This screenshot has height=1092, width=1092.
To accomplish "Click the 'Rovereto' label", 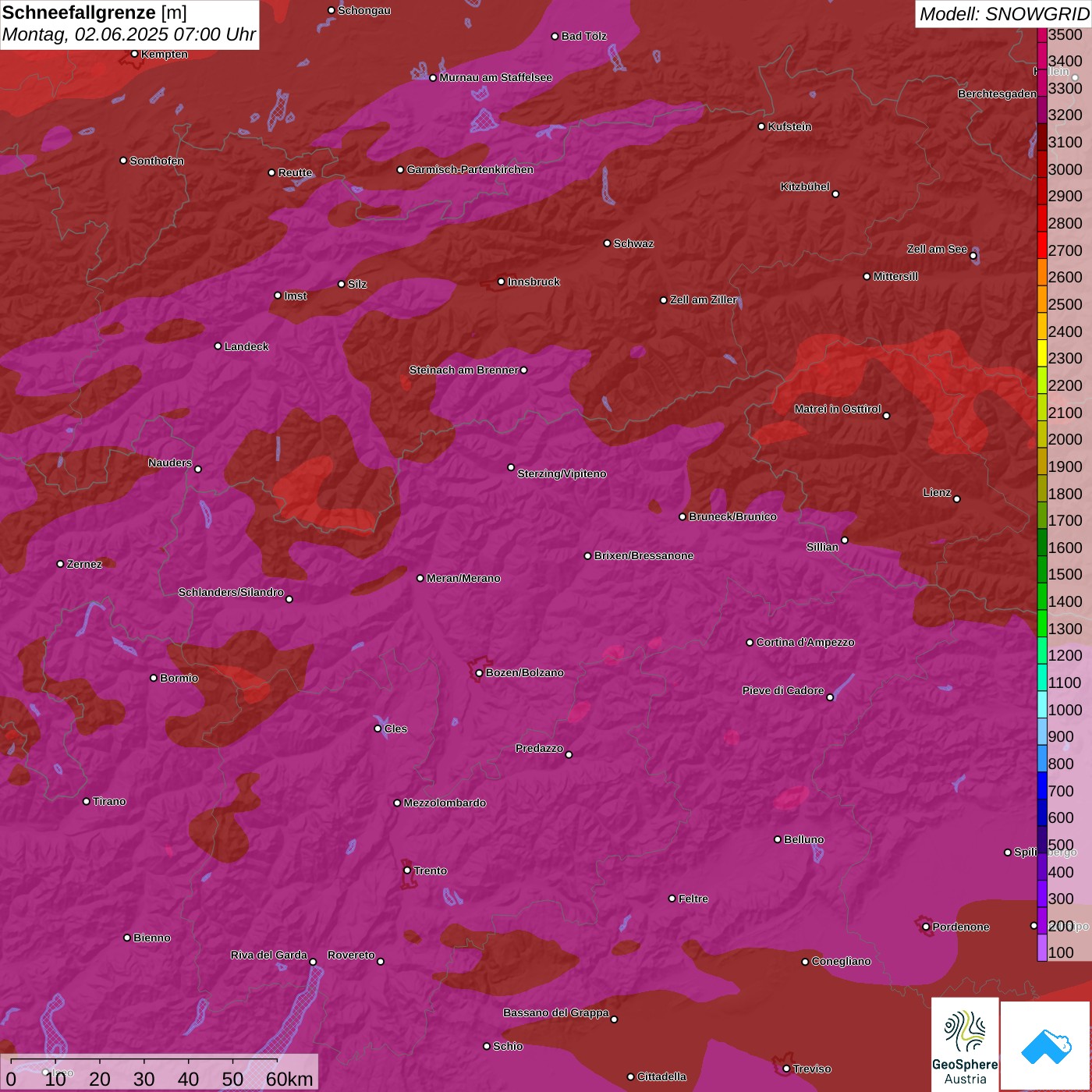I will click(352, 955).
